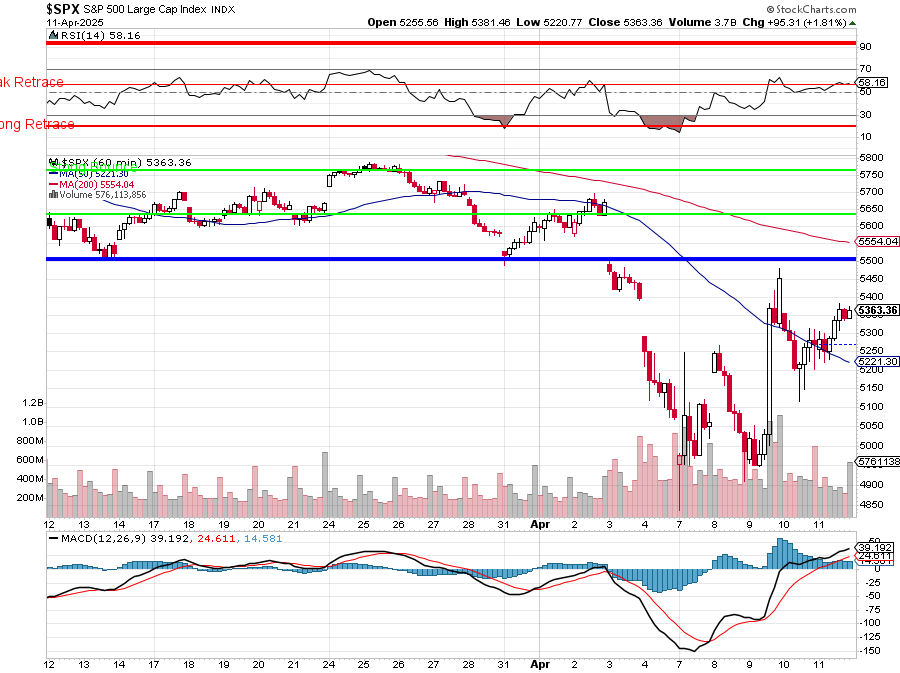Click the StockCharts.com copyright link
The image size is (900, 673).
pos(842,7)
